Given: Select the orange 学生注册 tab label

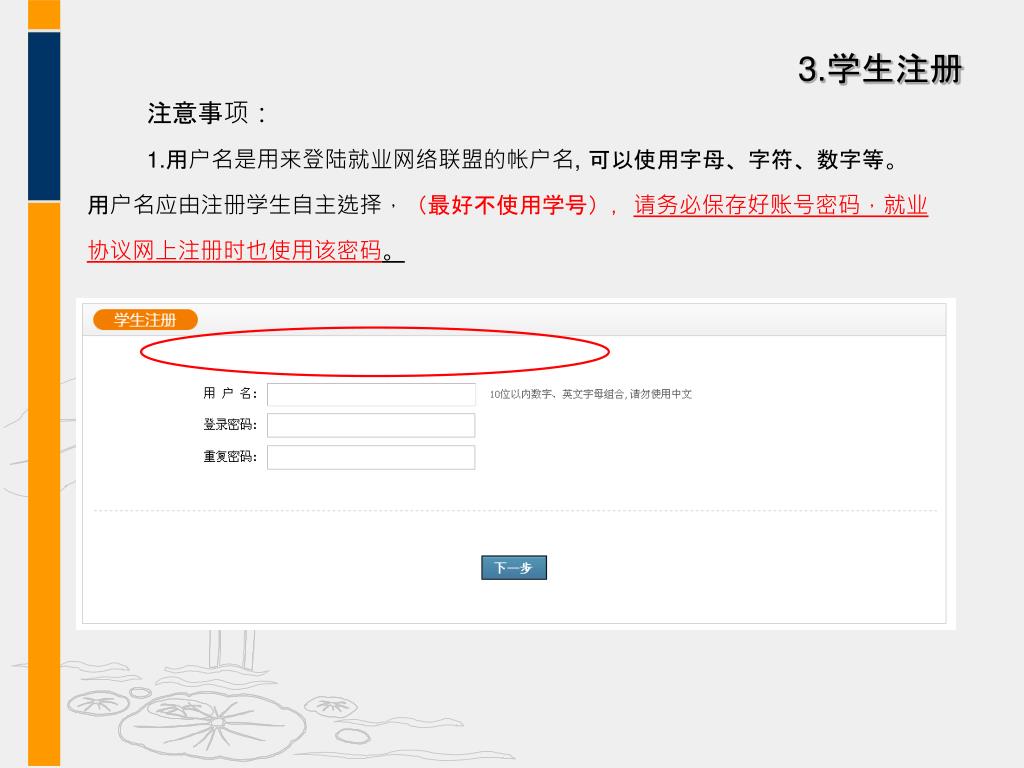Looking at the screenshot, I should click(145, 319).
